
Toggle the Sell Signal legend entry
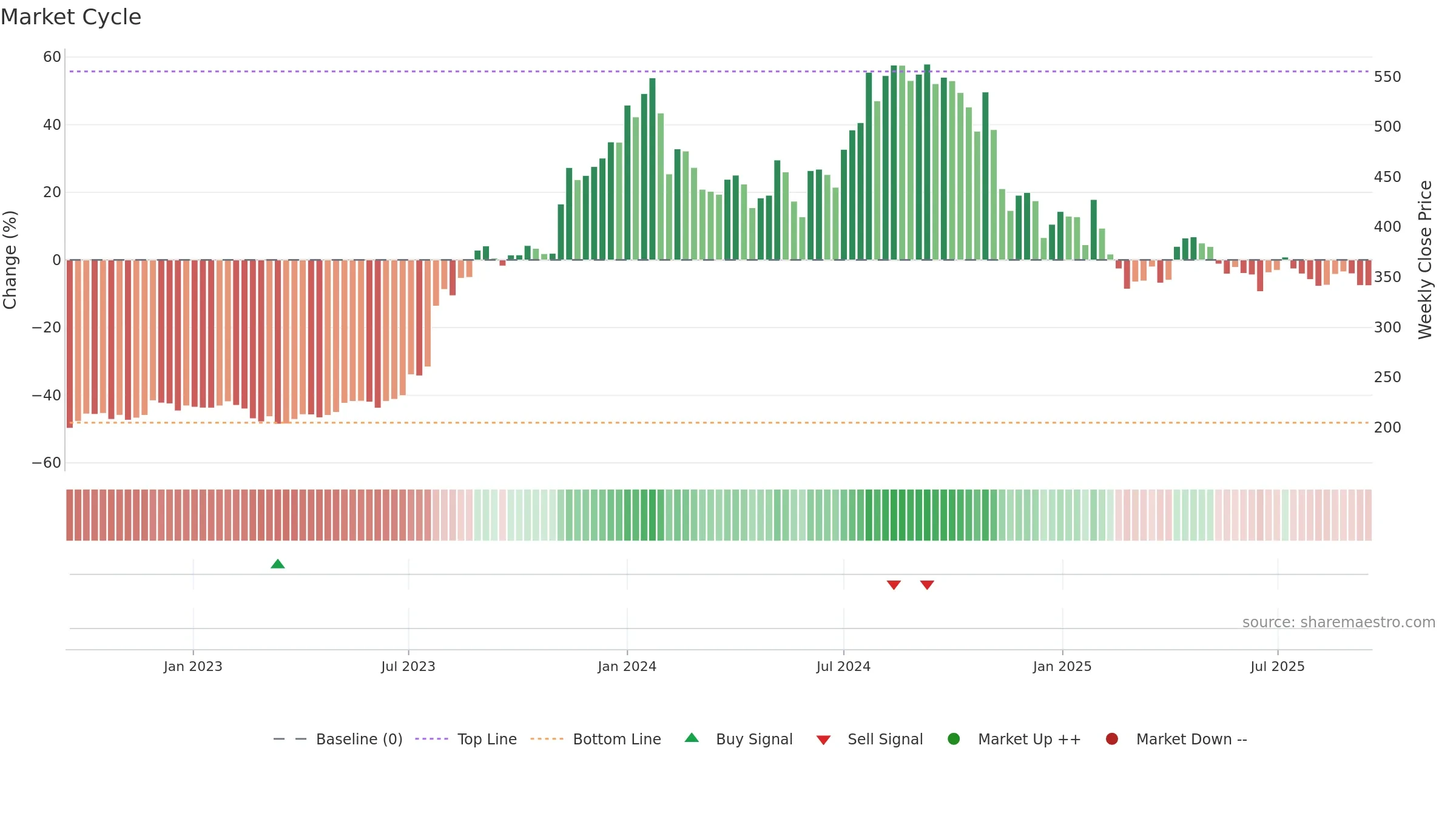coord(869,739)
